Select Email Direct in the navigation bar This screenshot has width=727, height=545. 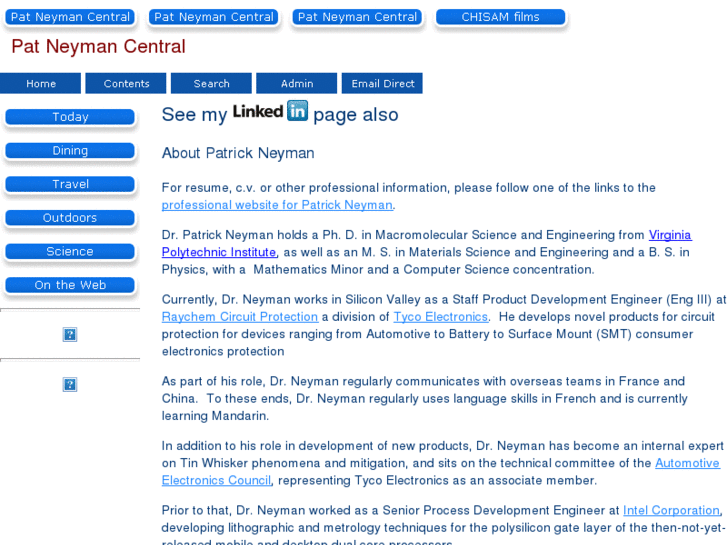click(382, 83)
